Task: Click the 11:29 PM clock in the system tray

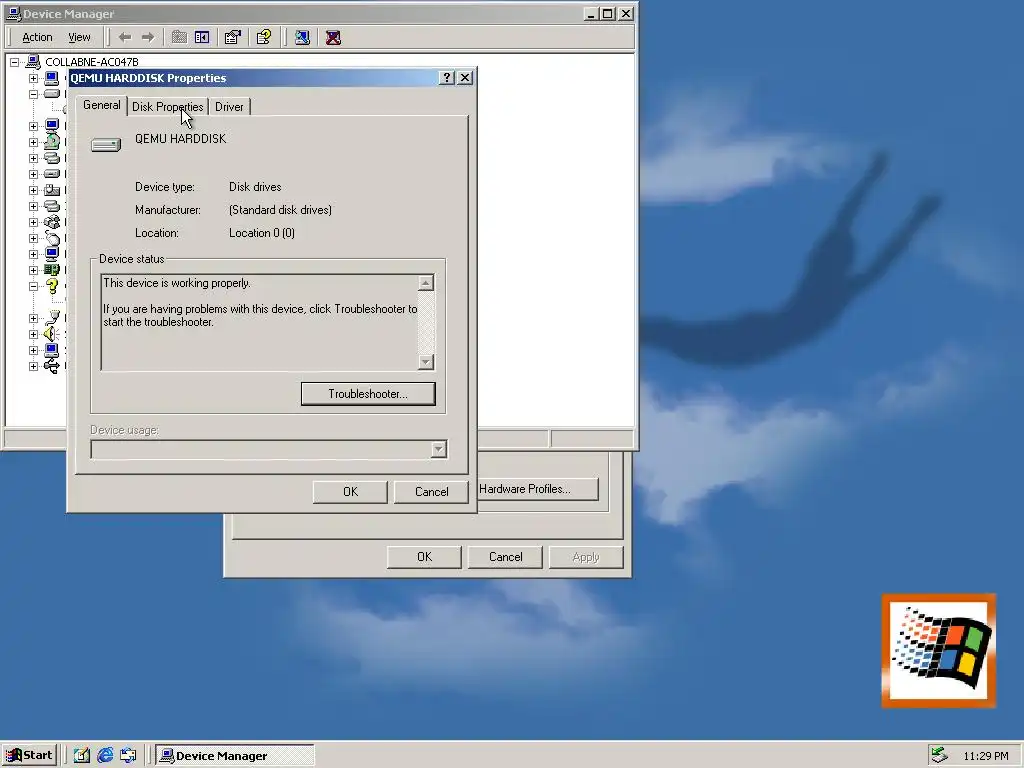Action: pos(985,756)
